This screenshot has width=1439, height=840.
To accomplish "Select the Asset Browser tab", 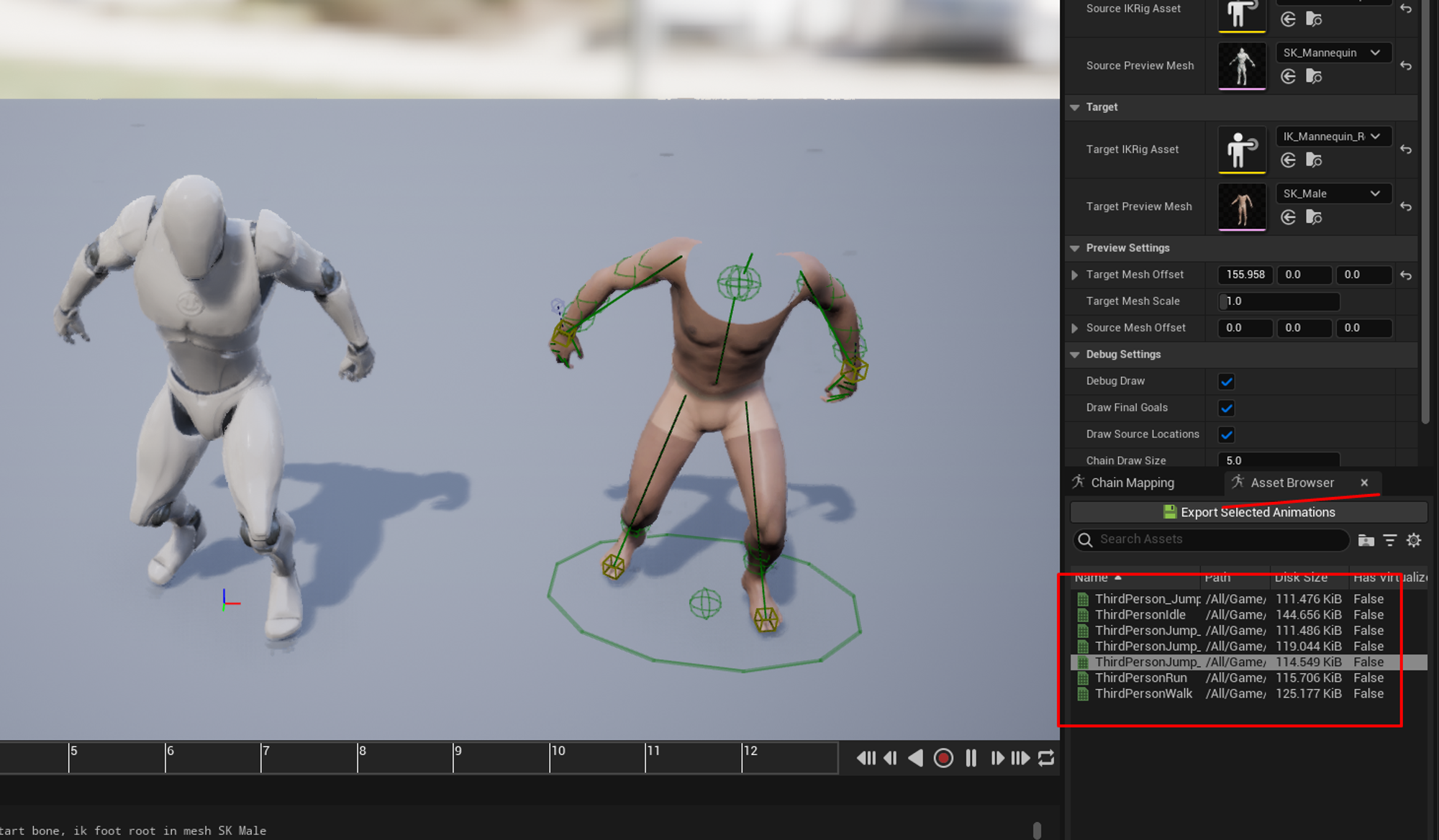I will pos(1292,483).
